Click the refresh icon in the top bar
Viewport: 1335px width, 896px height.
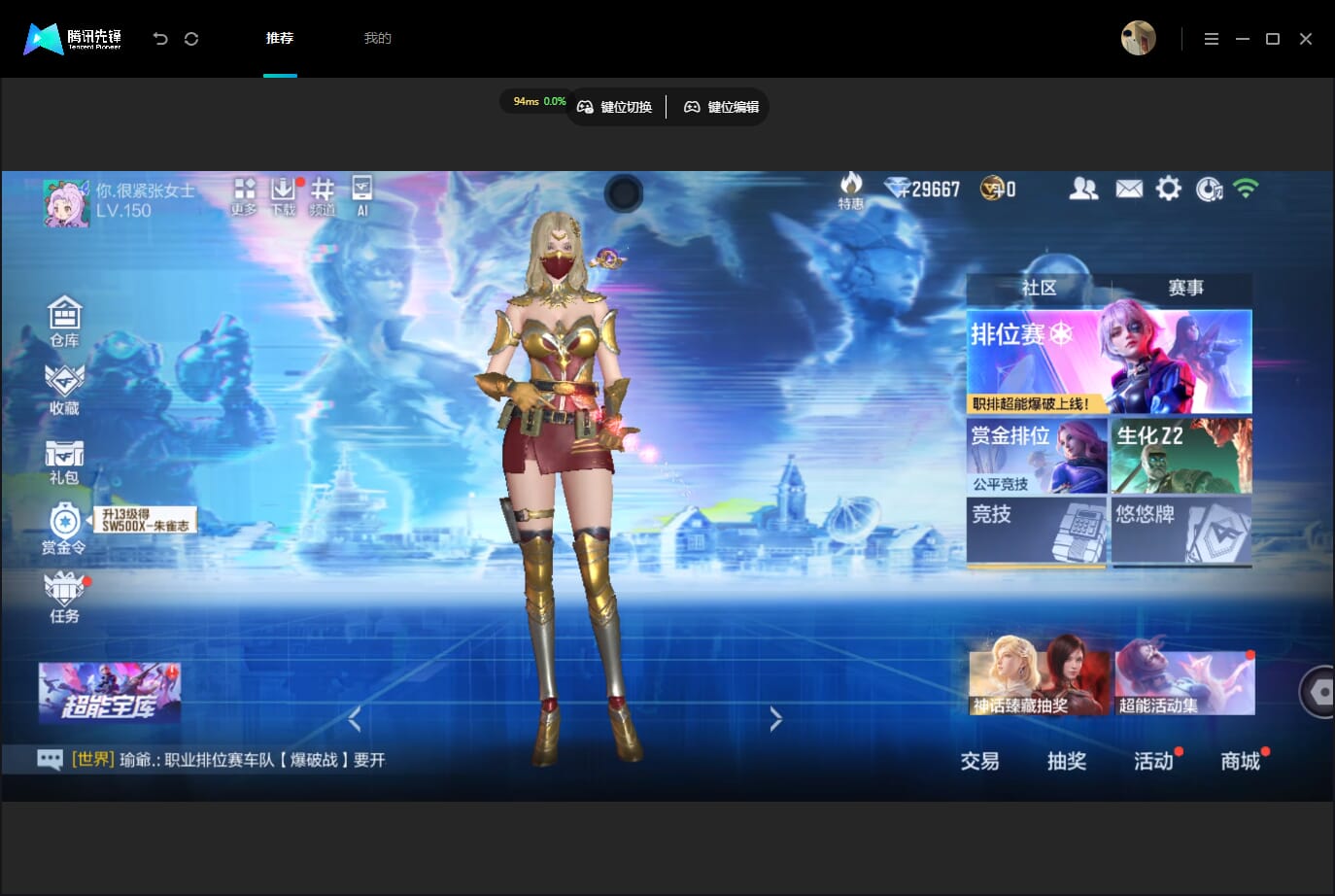click(191, 39)
